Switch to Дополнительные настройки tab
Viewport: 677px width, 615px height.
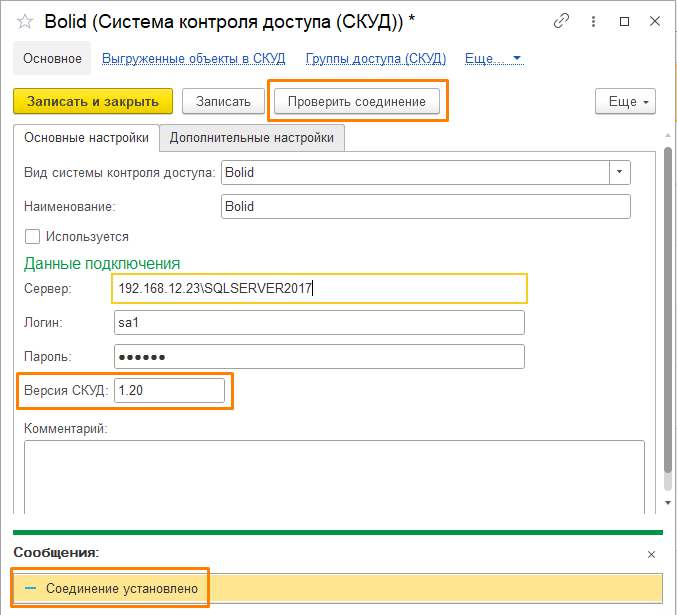coord(252,138)
